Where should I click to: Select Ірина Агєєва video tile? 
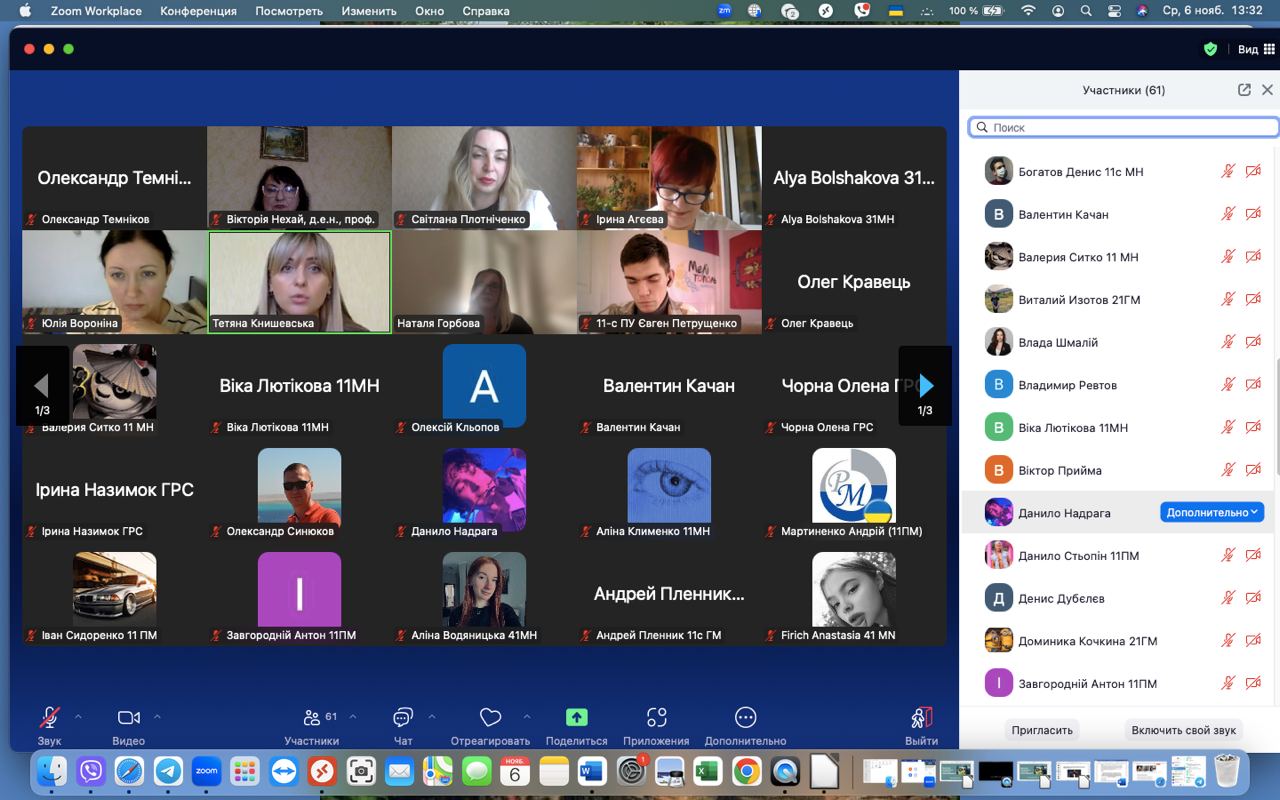point(669,178)
